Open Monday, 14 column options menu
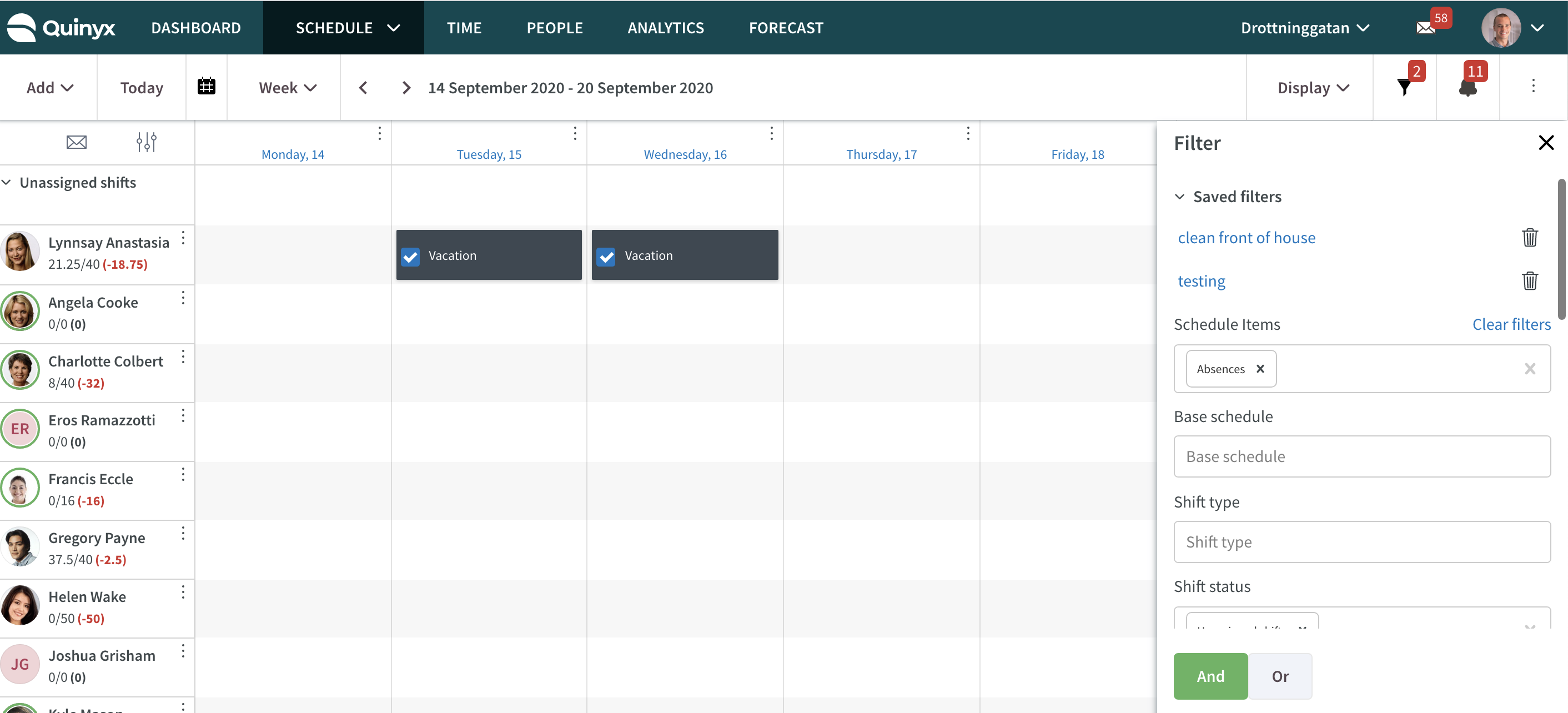The height and width of the screenshot is (713, 1568). [379, 133]
